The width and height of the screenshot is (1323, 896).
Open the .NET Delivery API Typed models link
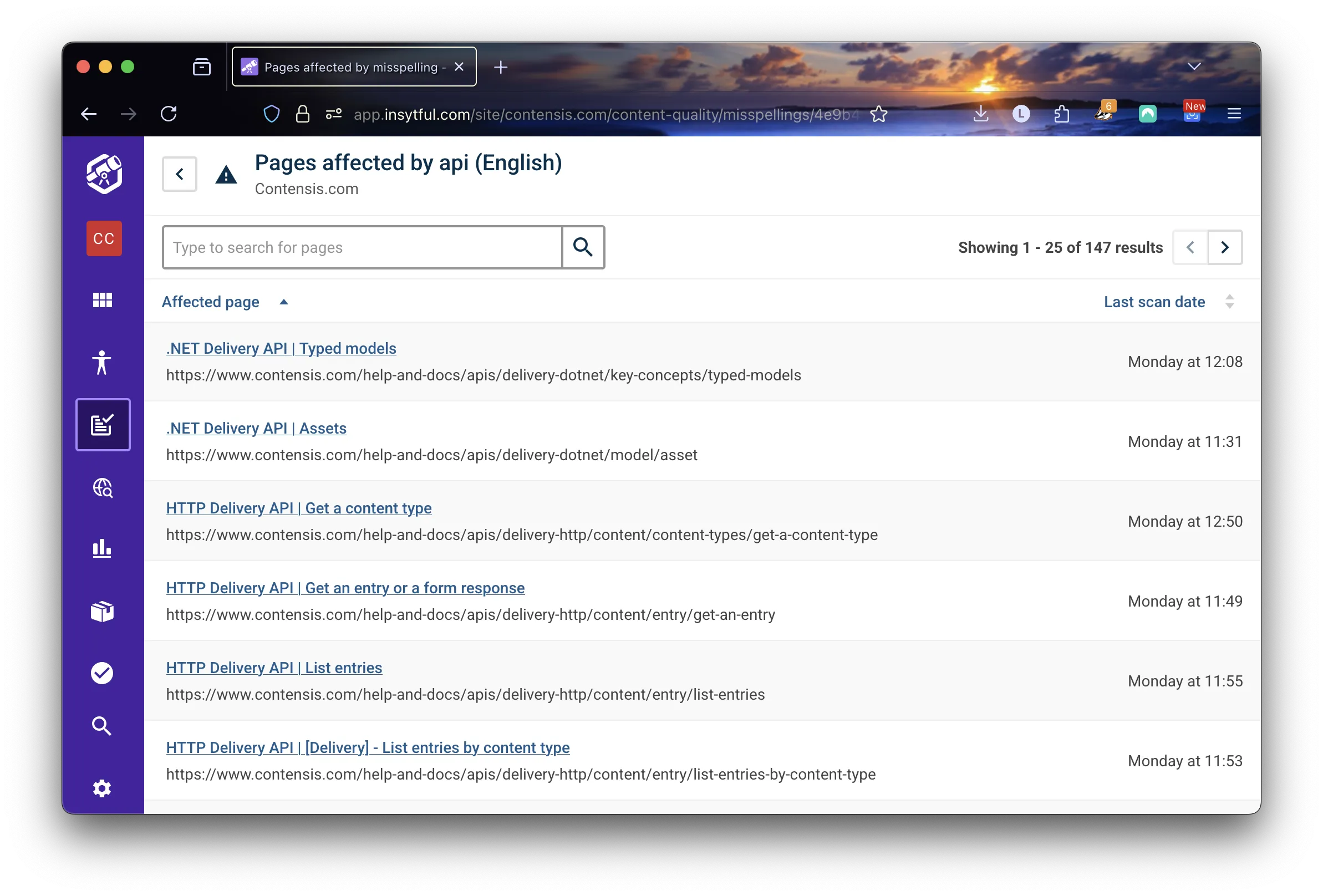[x=281, y=348]
